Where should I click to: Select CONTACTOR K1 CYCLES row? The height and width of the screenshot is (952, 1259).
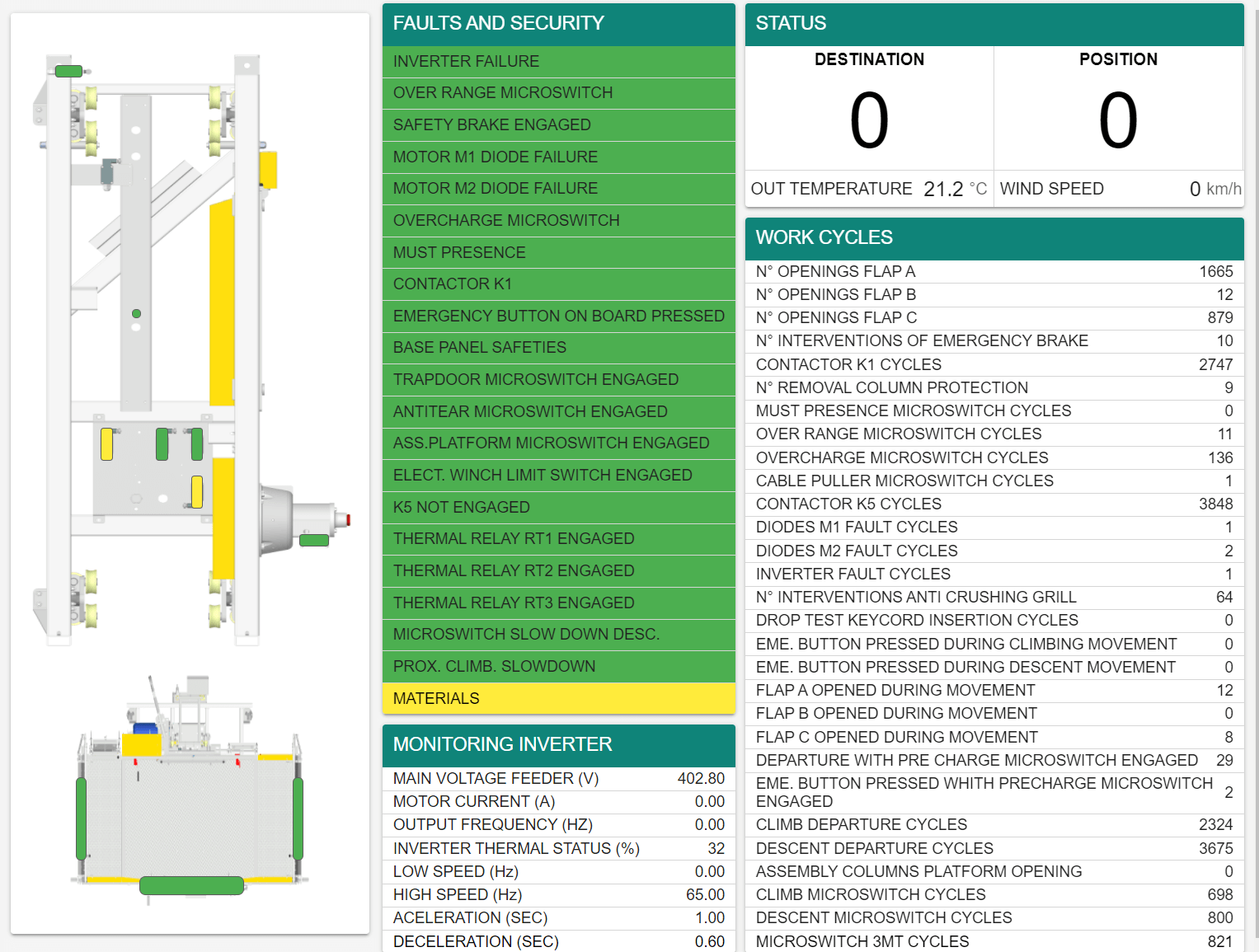click(994, 365)
